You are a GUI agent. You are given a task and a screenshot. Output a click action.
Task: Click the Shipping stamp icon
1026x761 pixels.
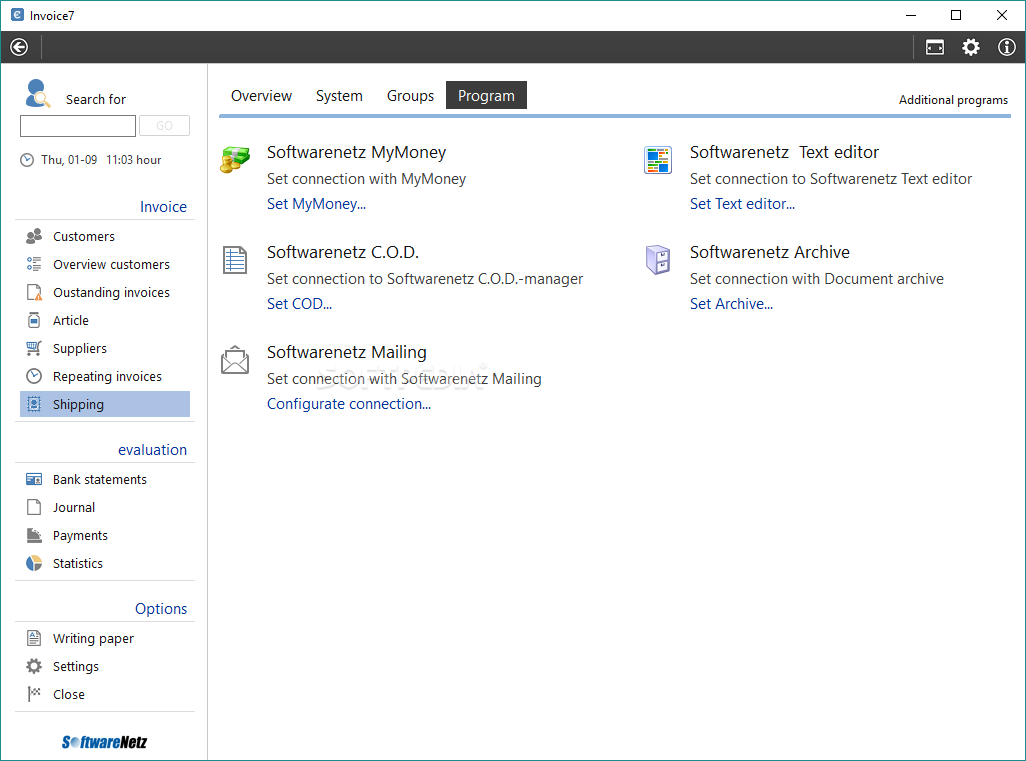pos(34,404)
